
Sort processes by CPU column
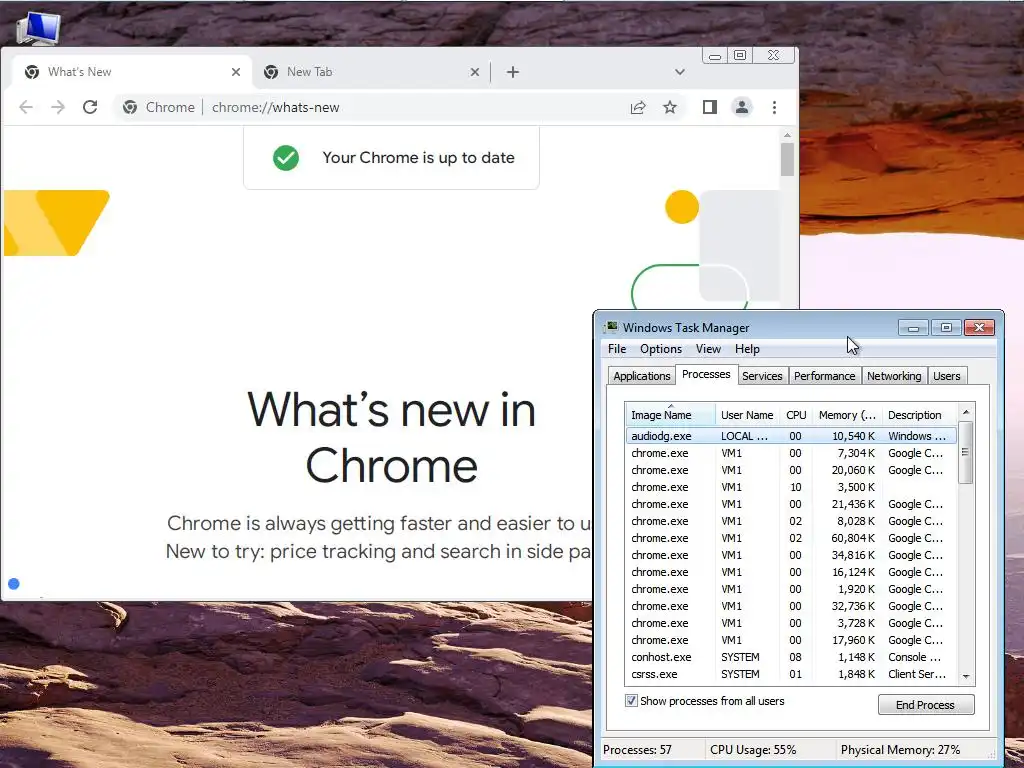[796, 415]
